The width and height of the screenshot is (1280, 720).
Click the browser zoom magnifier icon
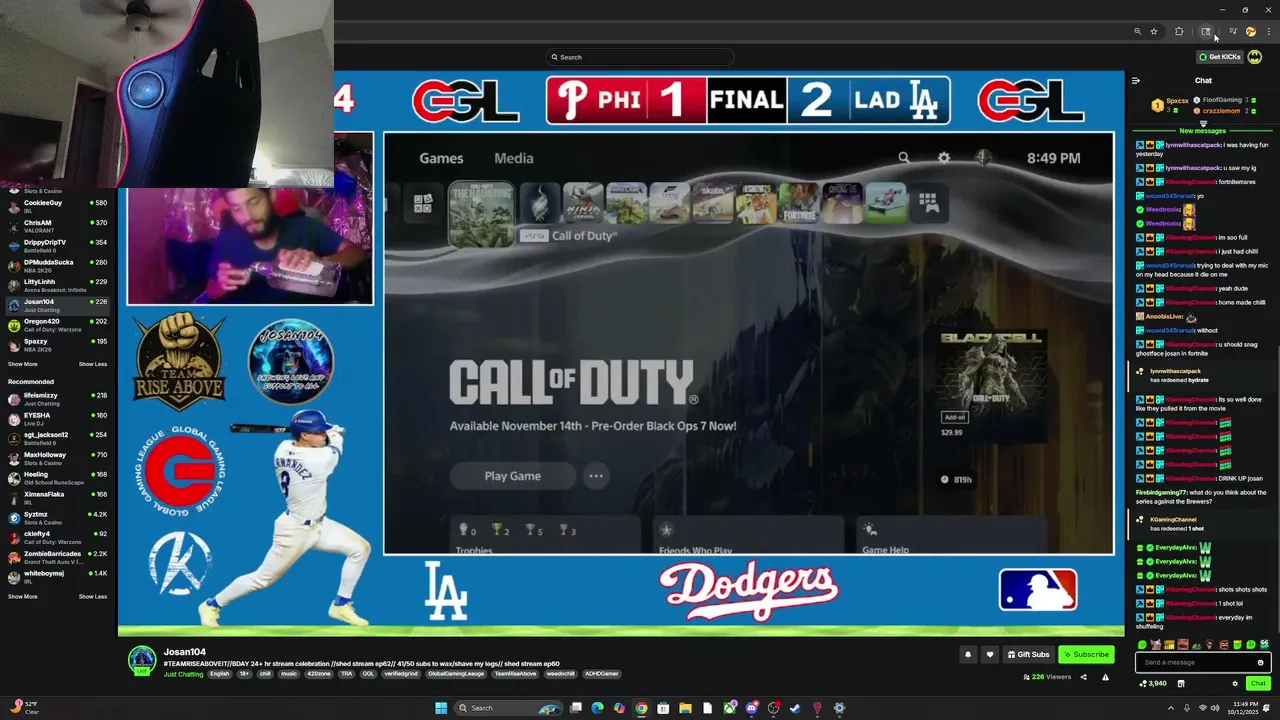(x=1137, y=32)
